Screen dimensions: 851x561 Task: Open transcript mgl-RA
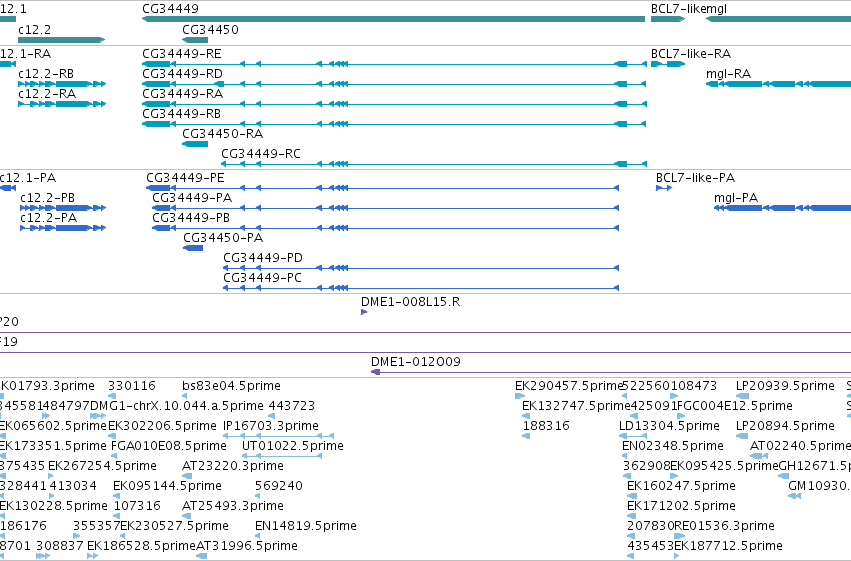728,74
